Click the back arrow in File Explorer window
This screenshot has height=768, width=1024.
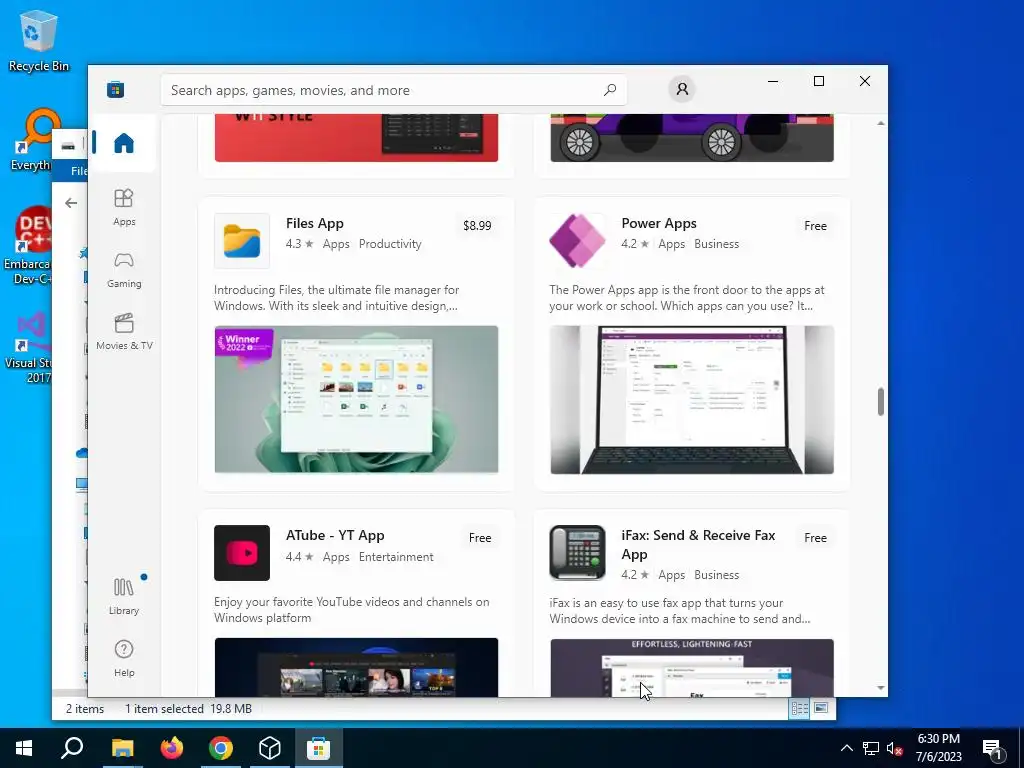coord(71,203)
